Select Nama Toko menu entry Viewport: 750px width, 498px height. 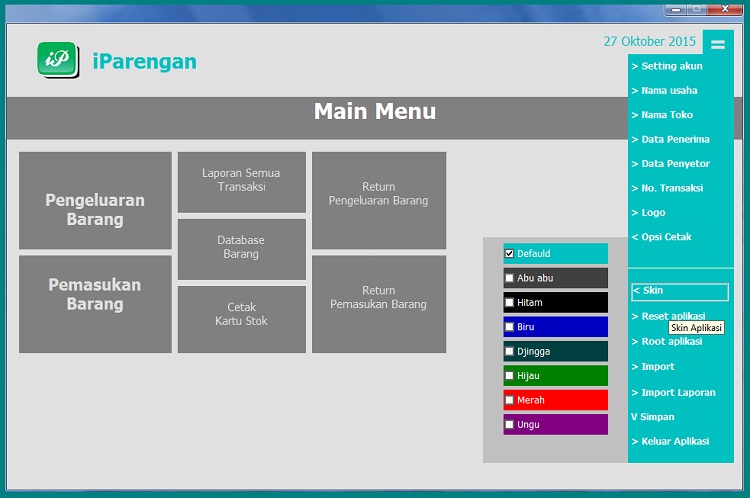(x=662, y=115)
